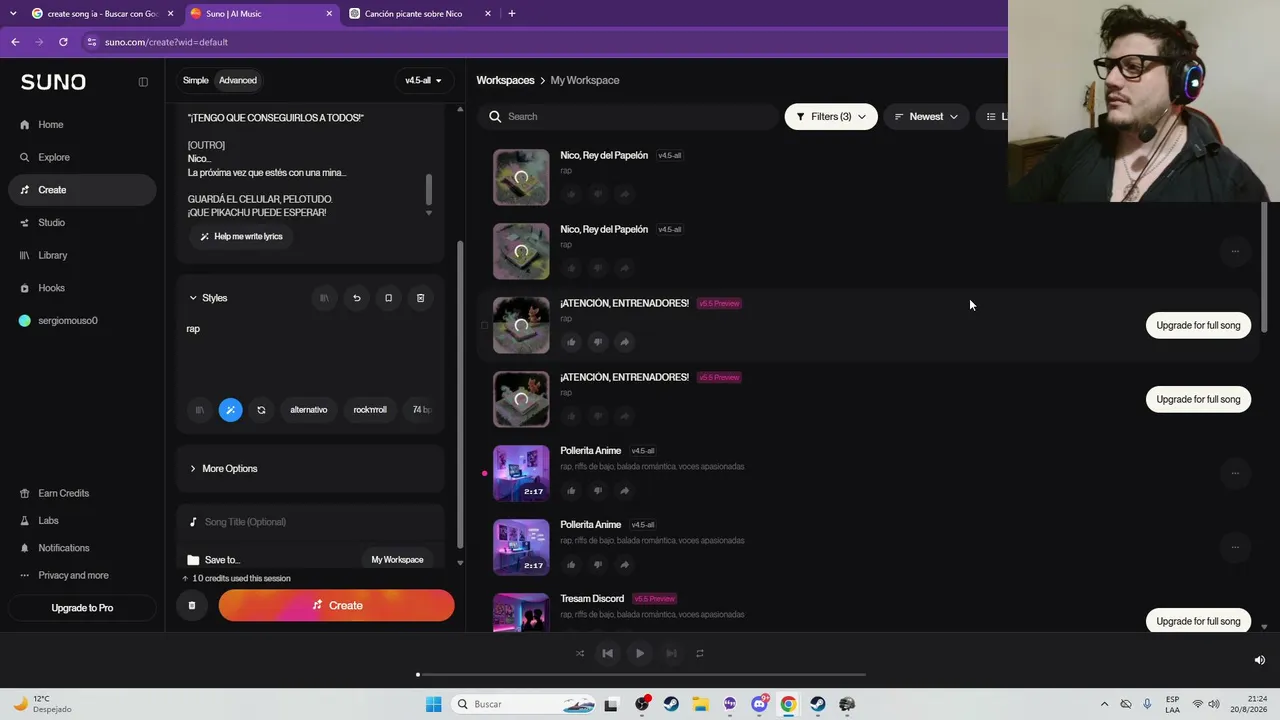Open a new browser tab

[512, 14]
